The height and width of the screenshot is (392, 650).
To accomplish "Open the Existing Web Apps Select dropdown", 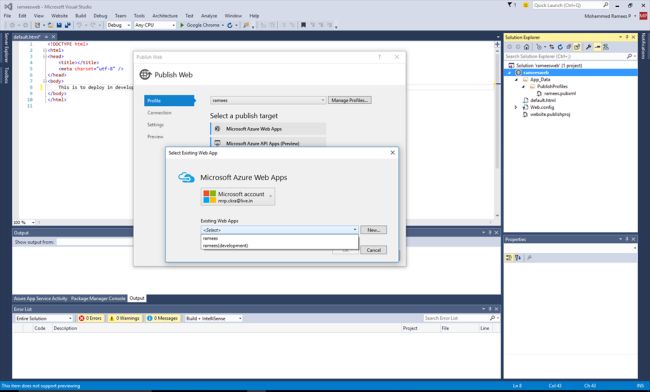I will point(279,230).
